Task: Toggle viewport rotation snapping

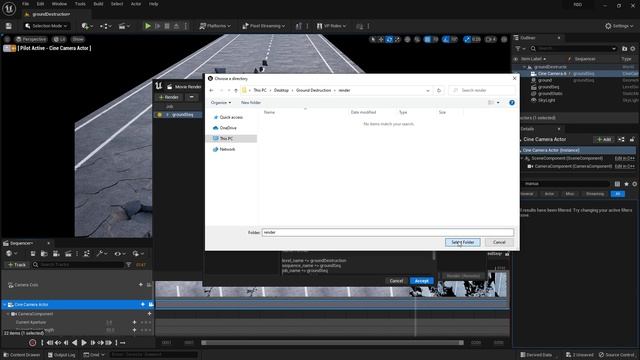Action: coord(446,39)
